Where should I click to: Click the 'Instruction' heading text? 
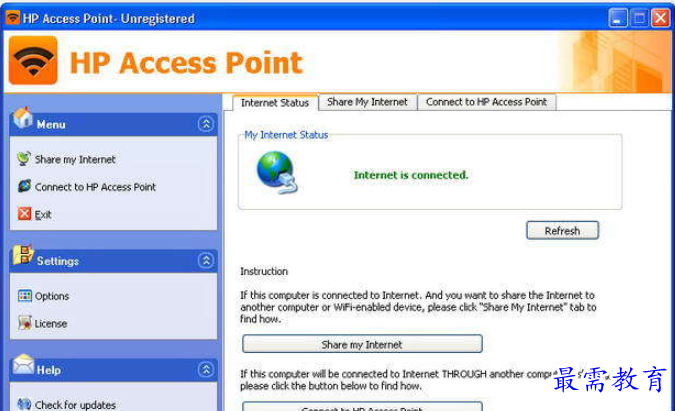coord(264,272)
